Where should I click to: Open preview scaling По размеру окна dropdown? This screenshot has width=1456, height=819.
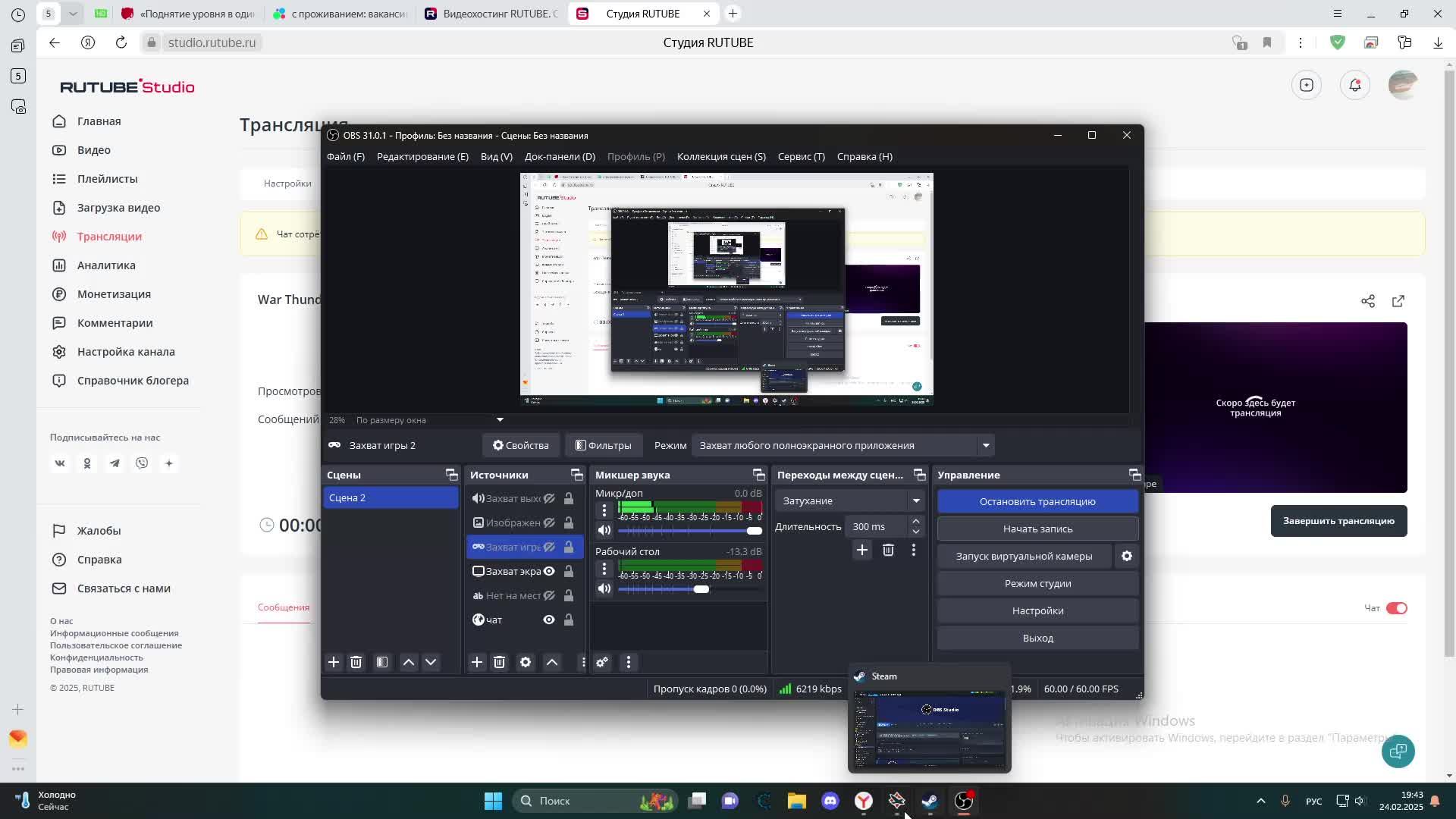pos(500,419)
